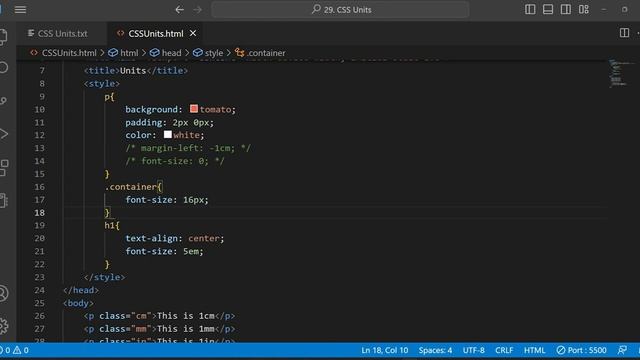640x360 pixels.
Task: Click 'UTF-8' encoding in status bar
Action: tap(473, 350)
